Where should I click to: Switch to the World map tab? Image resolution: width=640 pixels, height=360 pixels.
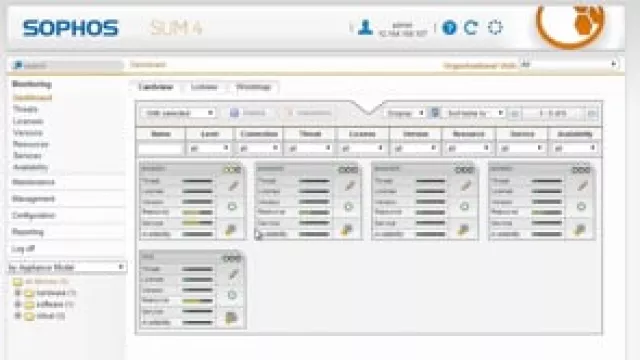click(253, 87)
